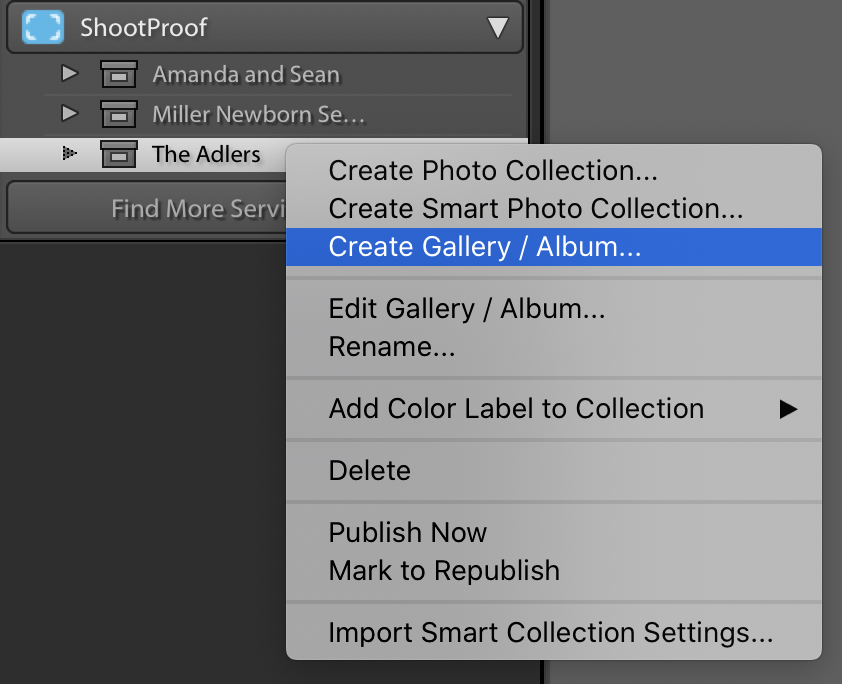Select Rename… in context menu
842x684 pixels.
554,347
